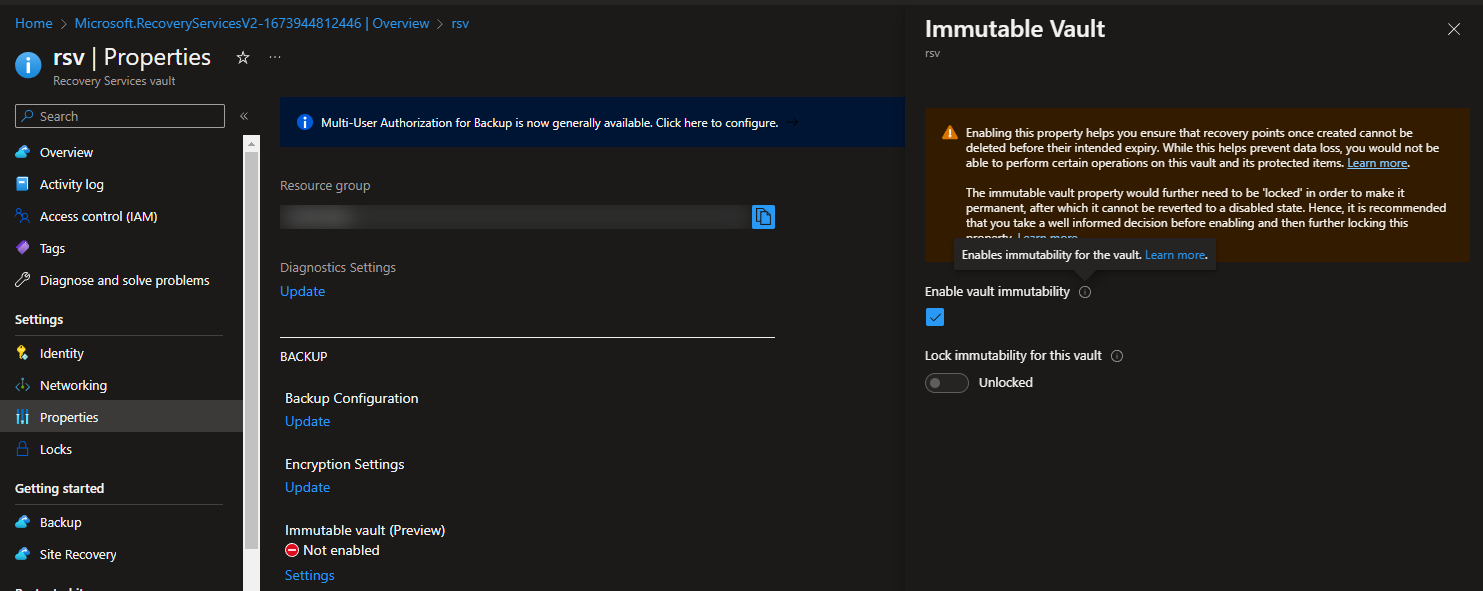This screenshot has width=1483, height=591.
Task: Copy the resource group name
Action: tap(763, 216)
